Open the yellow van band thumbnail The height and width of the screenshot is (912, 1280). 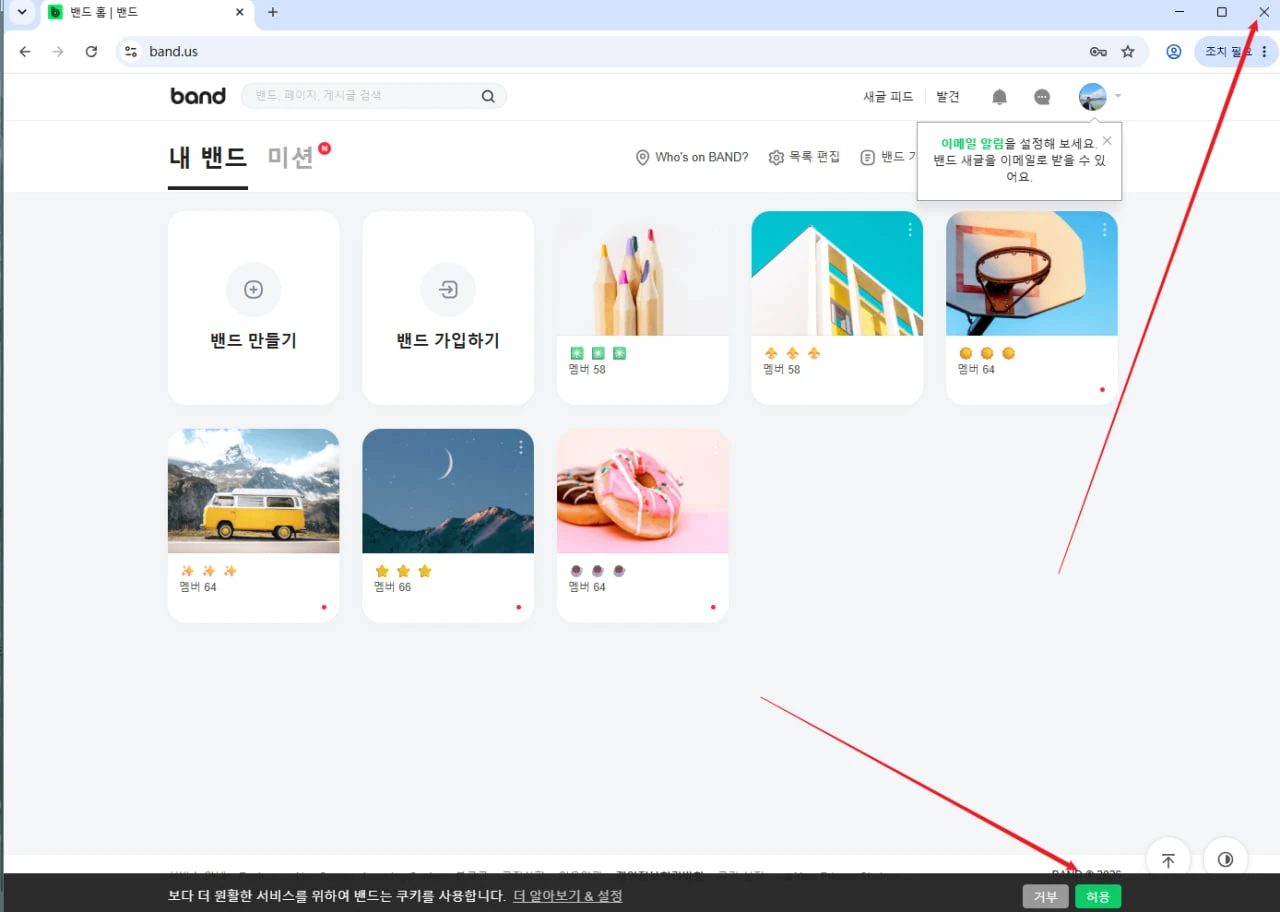(x=254, y=491)
